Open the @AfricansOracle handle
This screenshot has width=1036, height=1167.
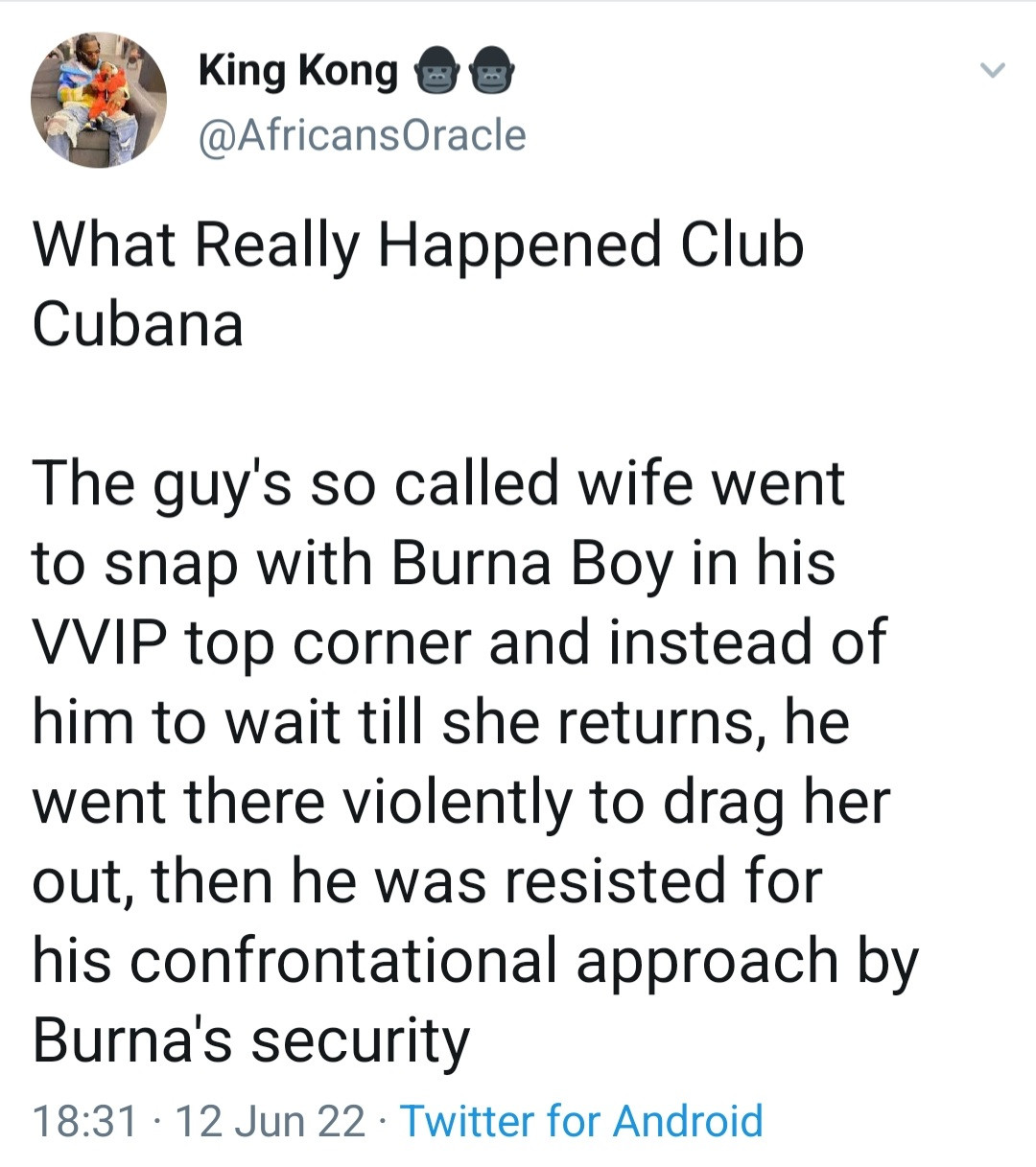pyautogui.click(x=362, y=135)
